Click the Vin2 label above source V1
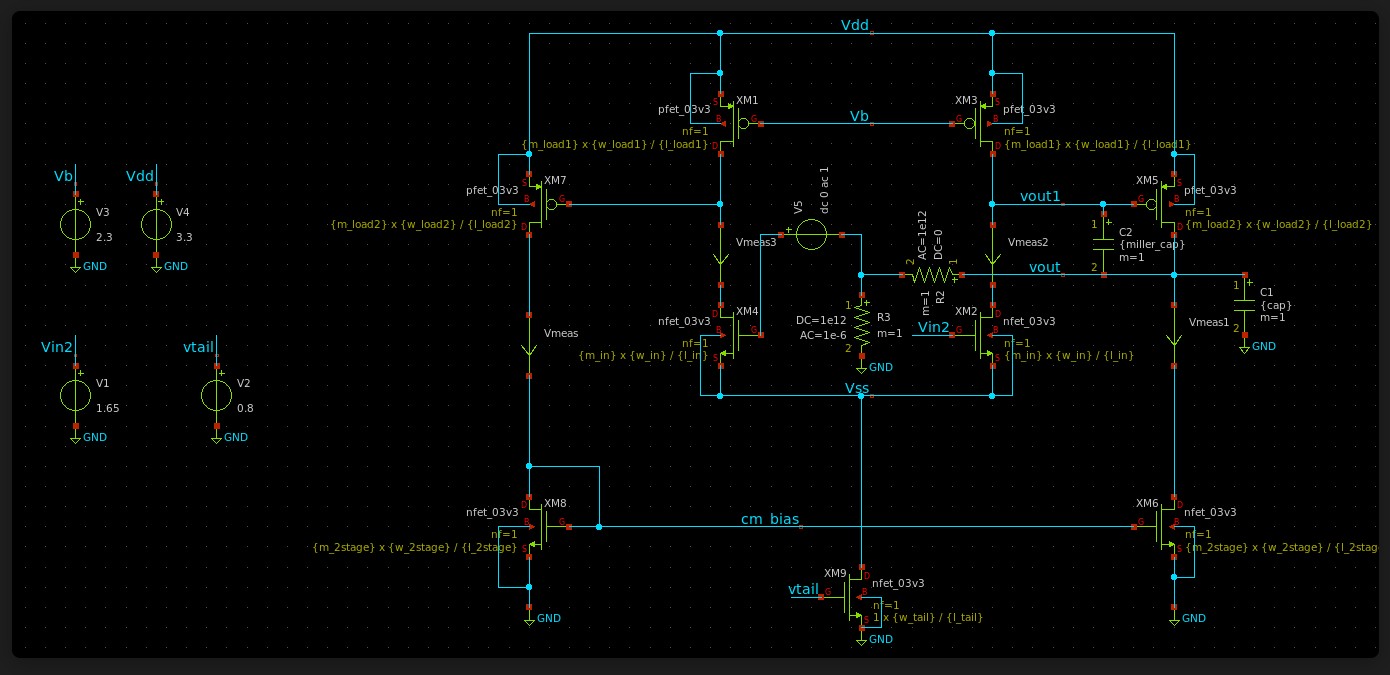 click(x=56, y=349)
